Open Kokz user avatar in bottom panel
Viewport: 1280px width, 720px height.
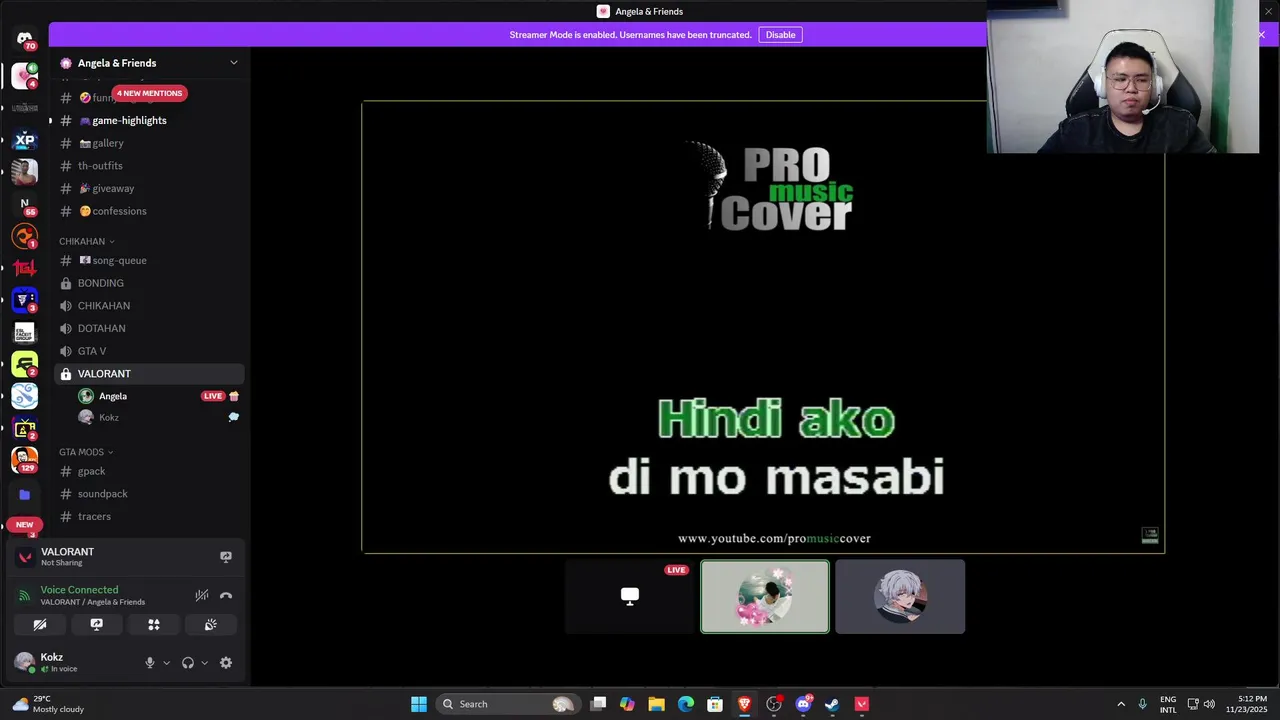24,662
